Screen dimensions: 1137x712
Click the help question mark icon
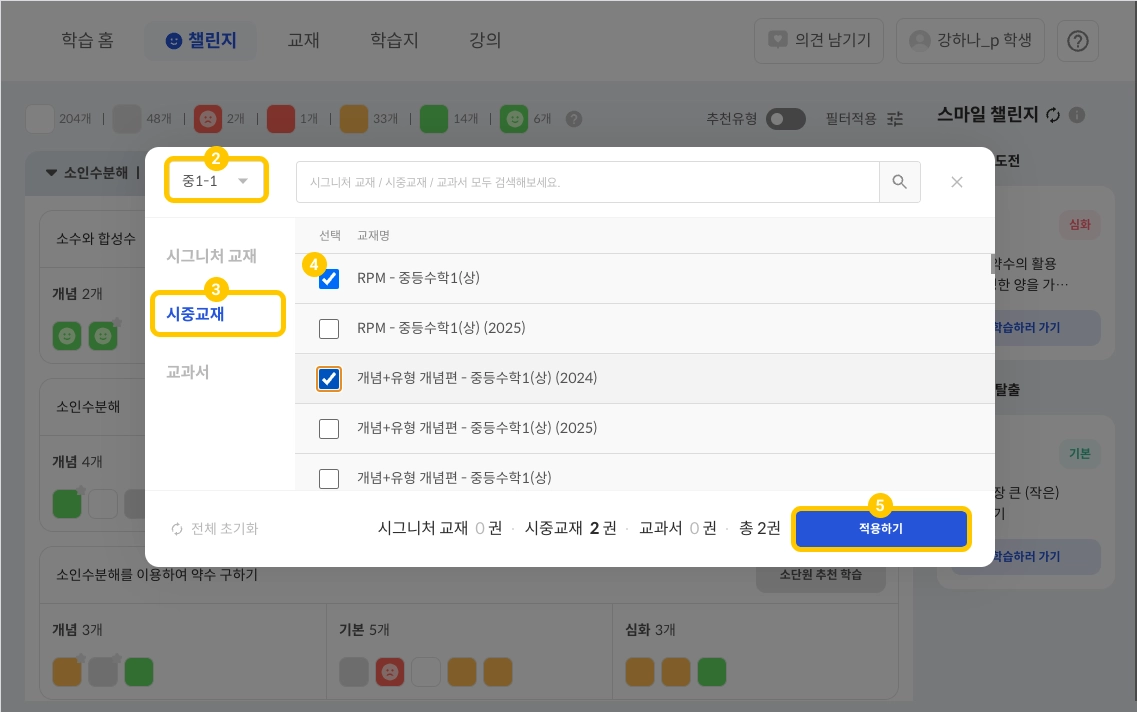(x=1078, y=41)
